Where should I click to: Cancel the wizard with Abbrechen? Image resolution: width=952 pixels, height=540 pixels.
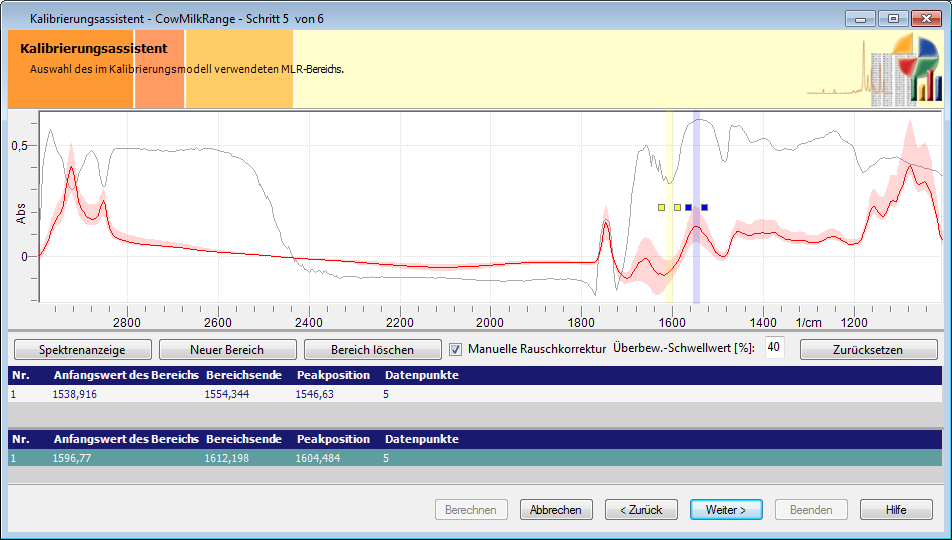tap(556, 510)
